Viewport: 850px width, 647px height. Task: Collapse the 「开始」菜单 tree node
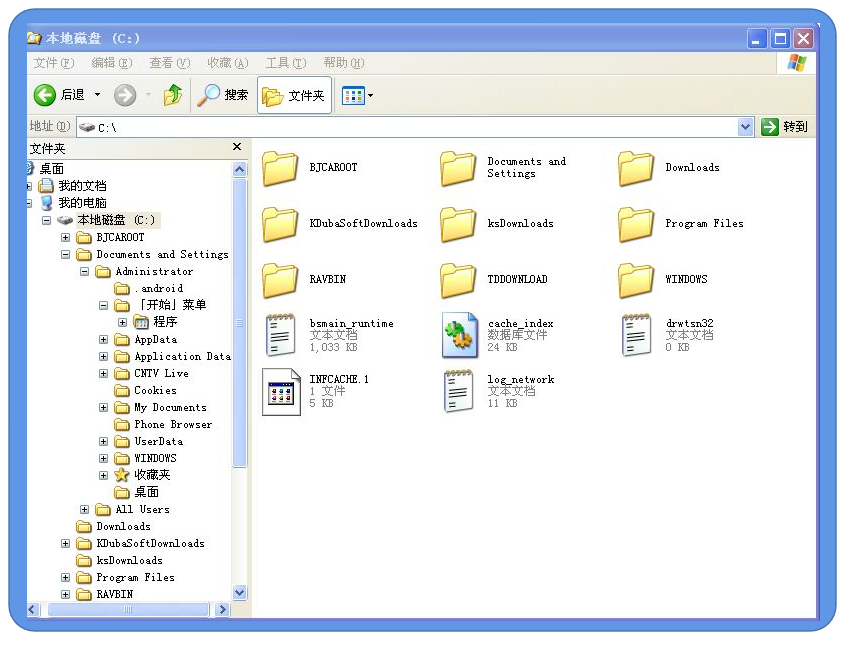pyautogui.click(x=104, y=306)
